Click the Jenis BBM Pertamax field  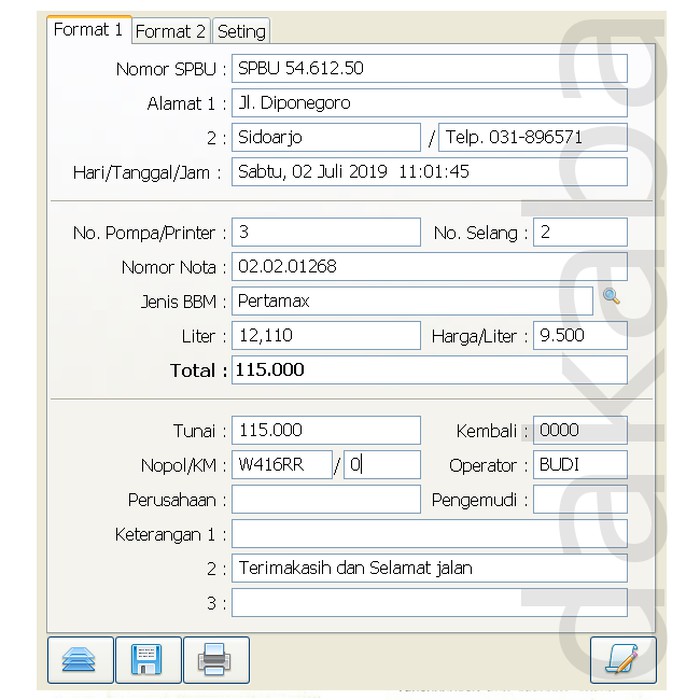[411, 301]
